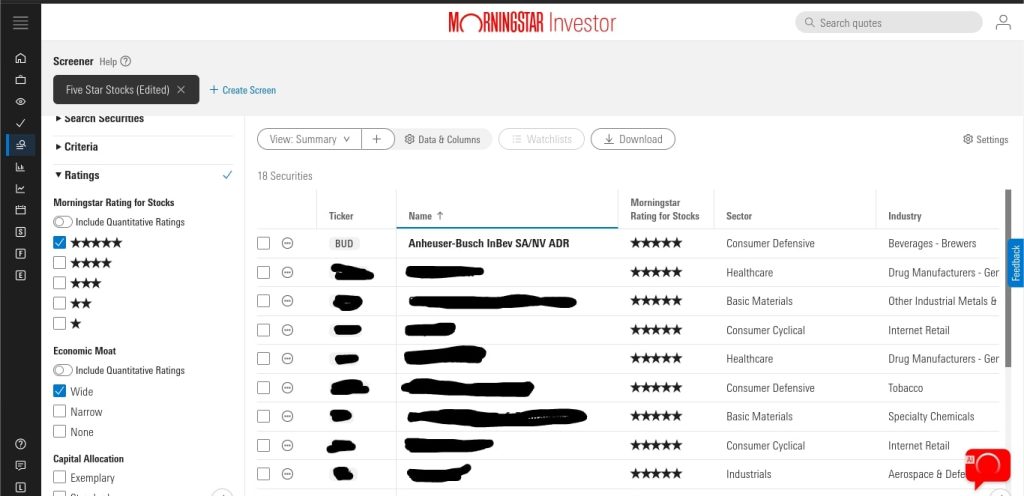The image size is (1024, 496).
Task: Click Create Screen
Action: (x=243, y=90)
